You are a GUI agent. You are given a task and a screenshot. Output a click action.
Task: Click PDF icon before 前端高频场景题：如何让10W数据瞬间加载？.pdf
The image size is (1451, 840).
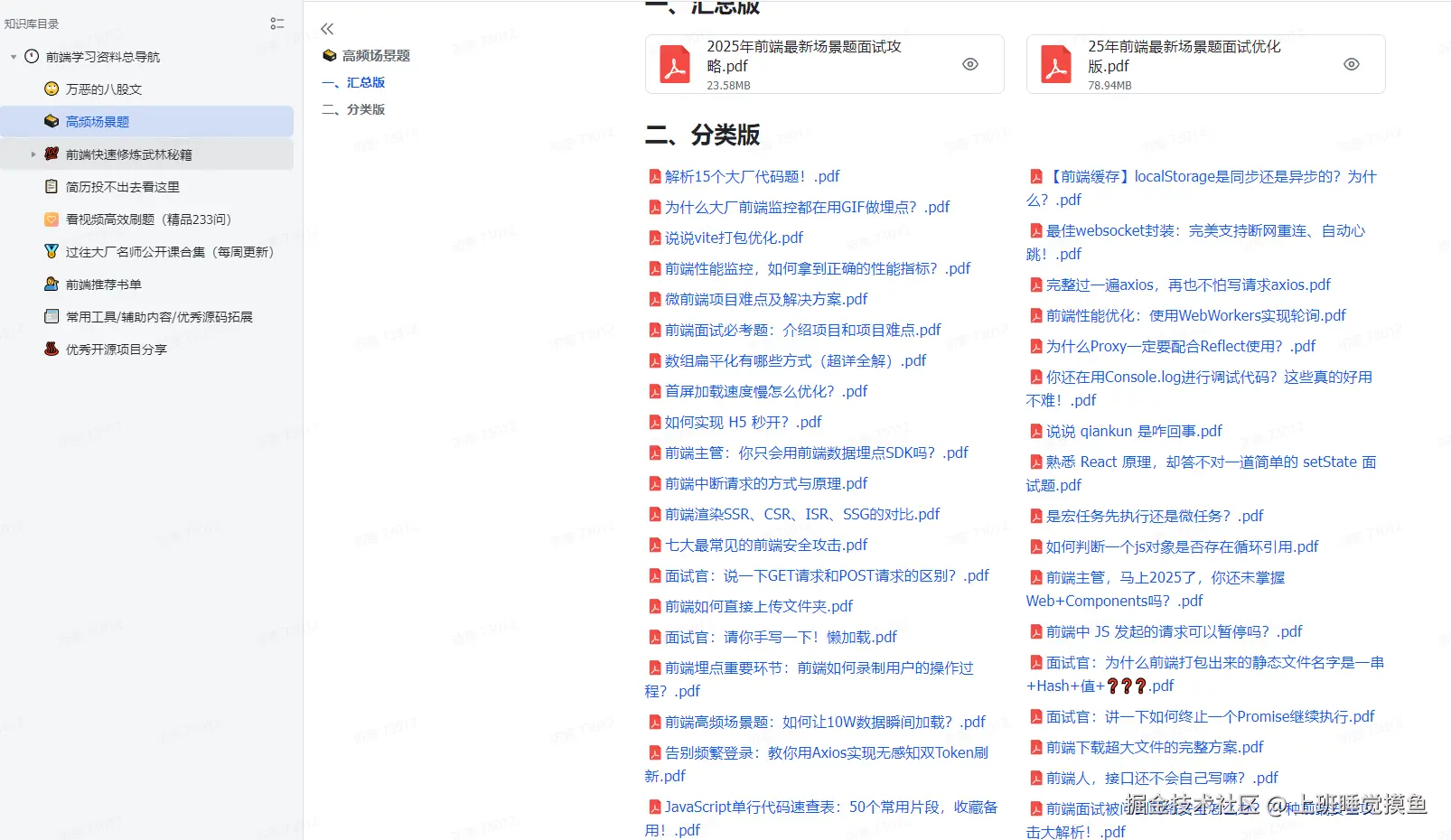(x=655, y=722)
